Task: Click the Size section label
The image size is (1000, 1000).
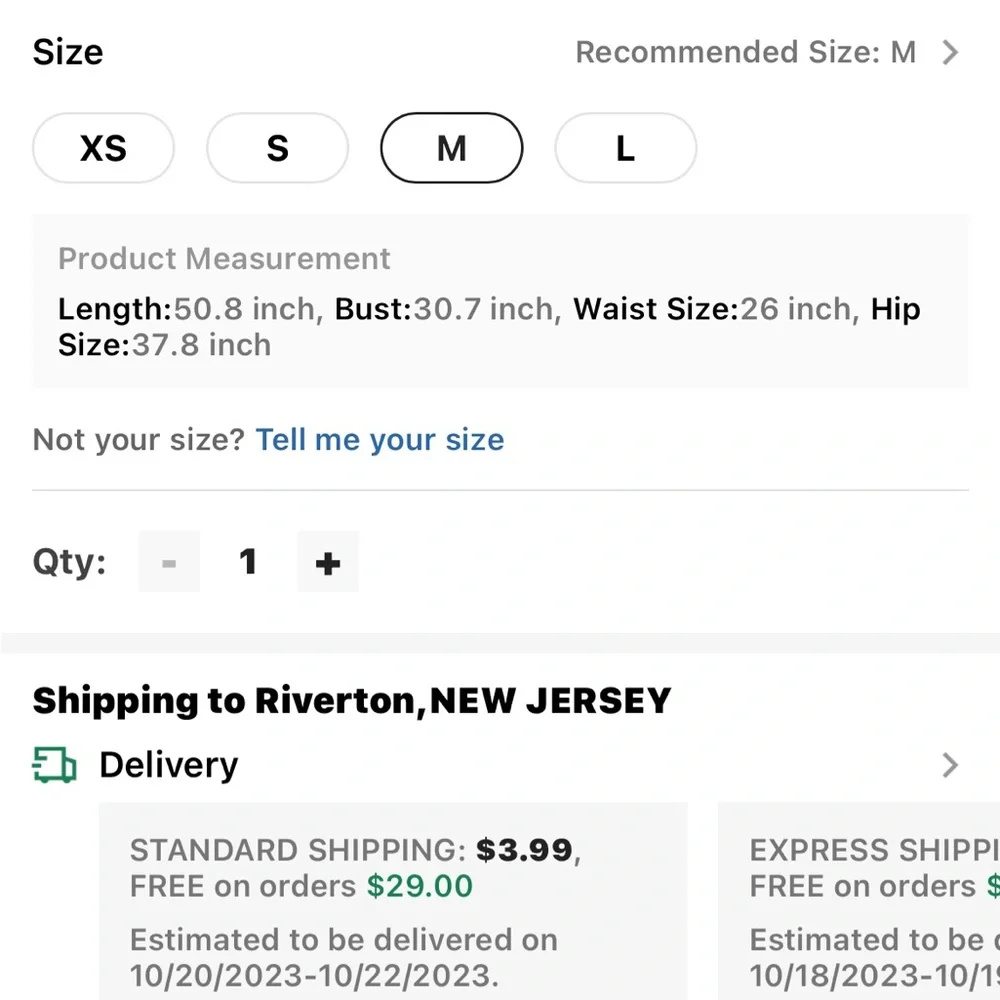Action: [x=68, y=53]
